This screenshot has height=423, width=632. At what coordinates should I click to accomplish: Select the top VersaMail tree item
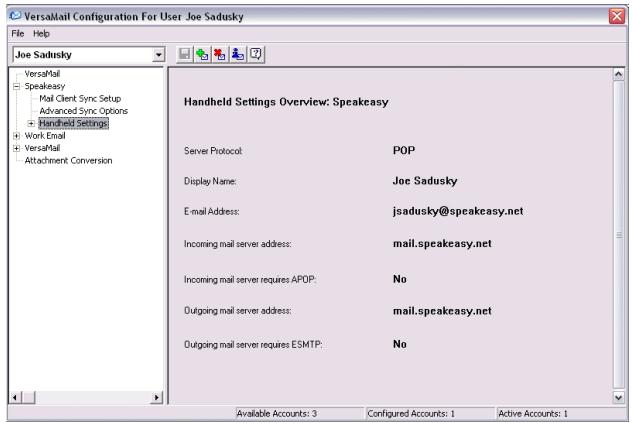pos(42,74)
